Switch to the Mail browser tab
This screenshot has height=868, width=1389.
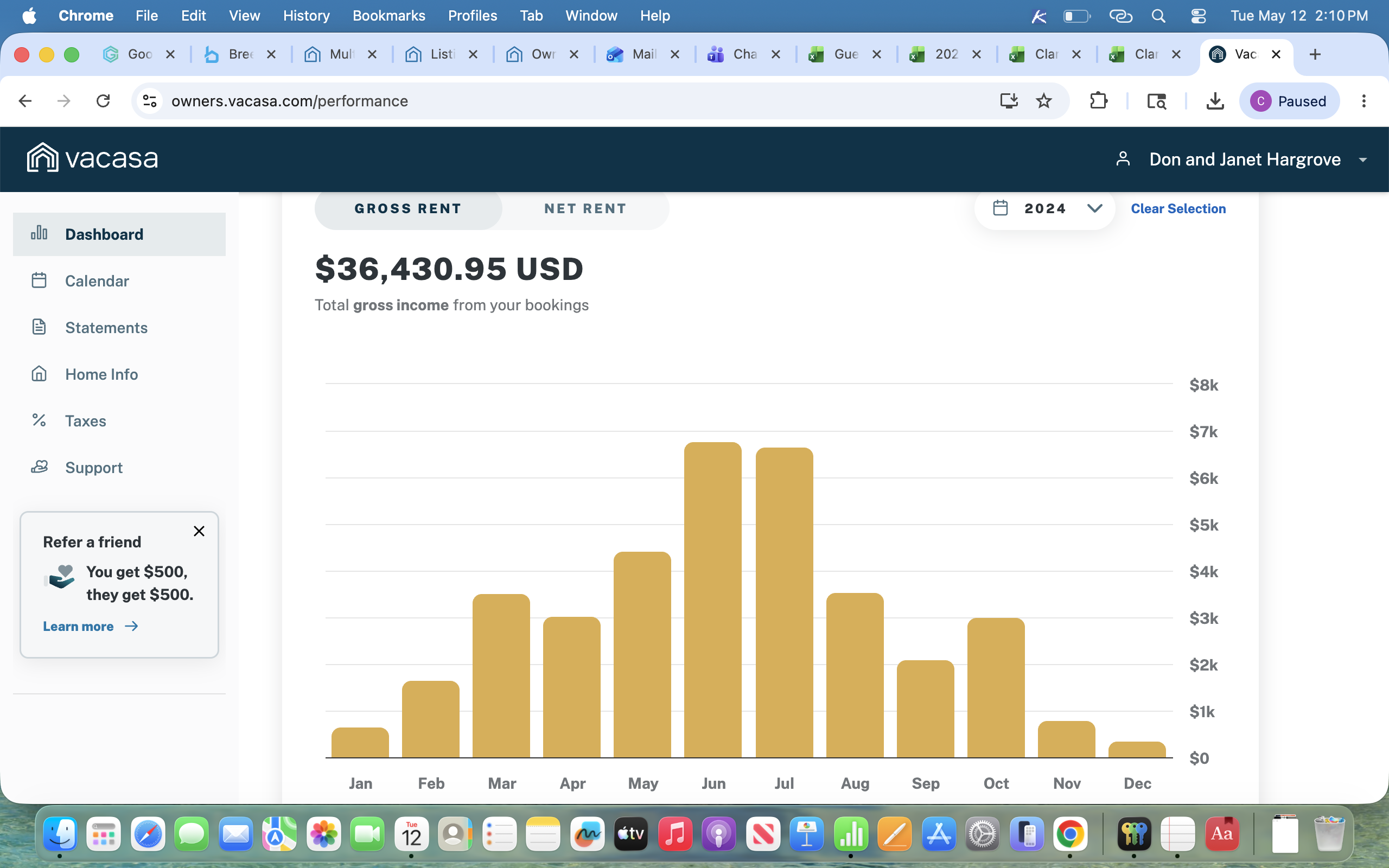pyautogui.click(x=643, y=55)
